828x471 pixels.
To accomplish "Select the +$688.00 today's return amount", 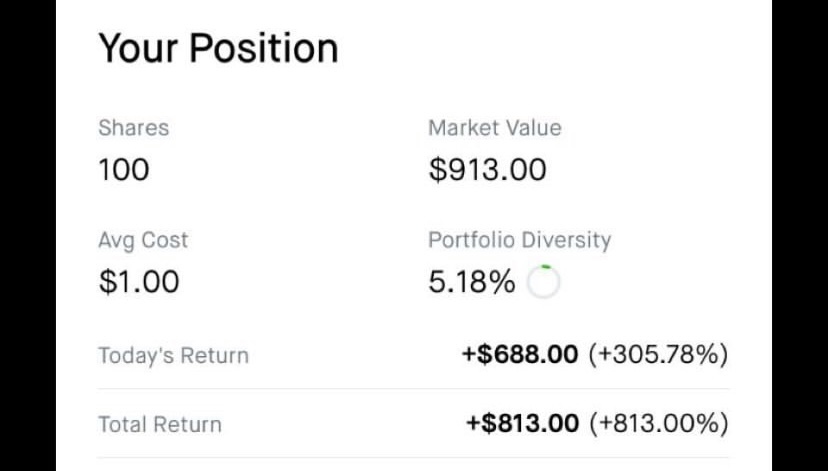I will 520,354.
